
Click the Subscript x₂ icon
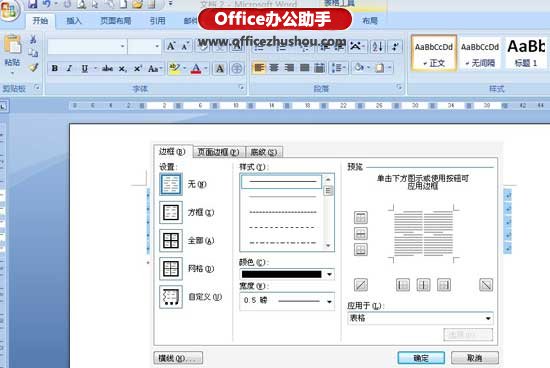click(x=122, y=69)
